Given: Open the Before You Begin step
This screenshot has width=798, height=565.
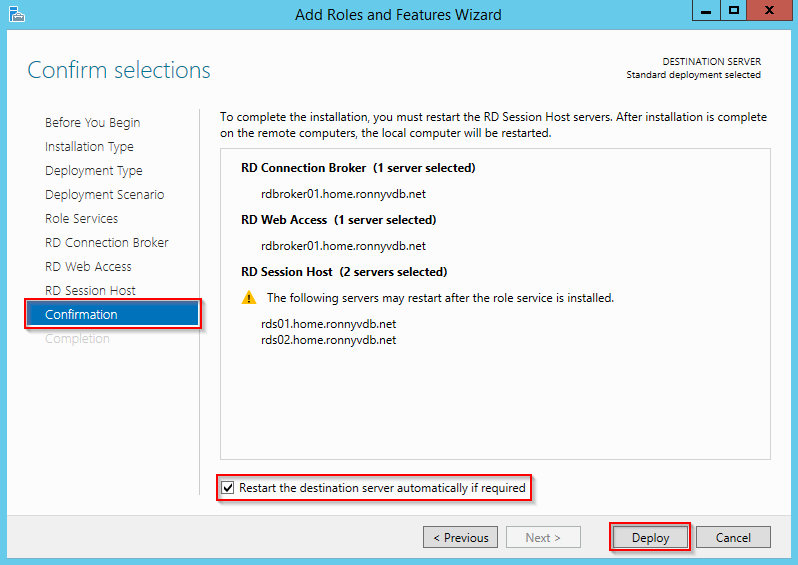Looking at the screenshot, I should [92, 123].
